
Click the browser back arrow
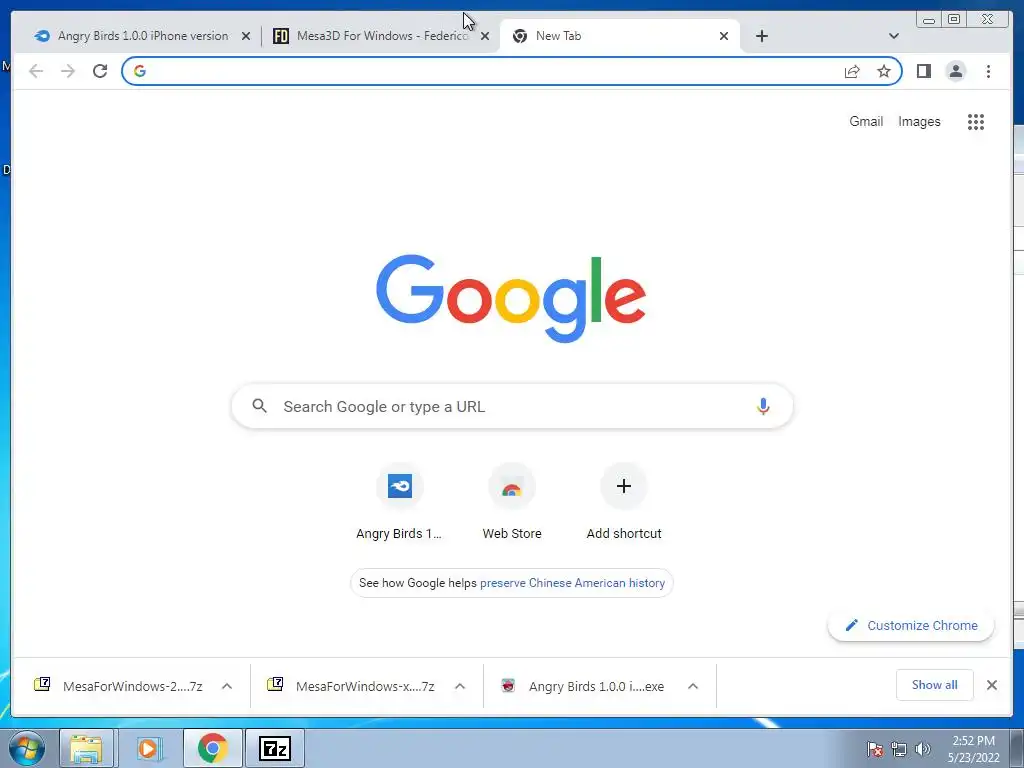click(36, 71)
